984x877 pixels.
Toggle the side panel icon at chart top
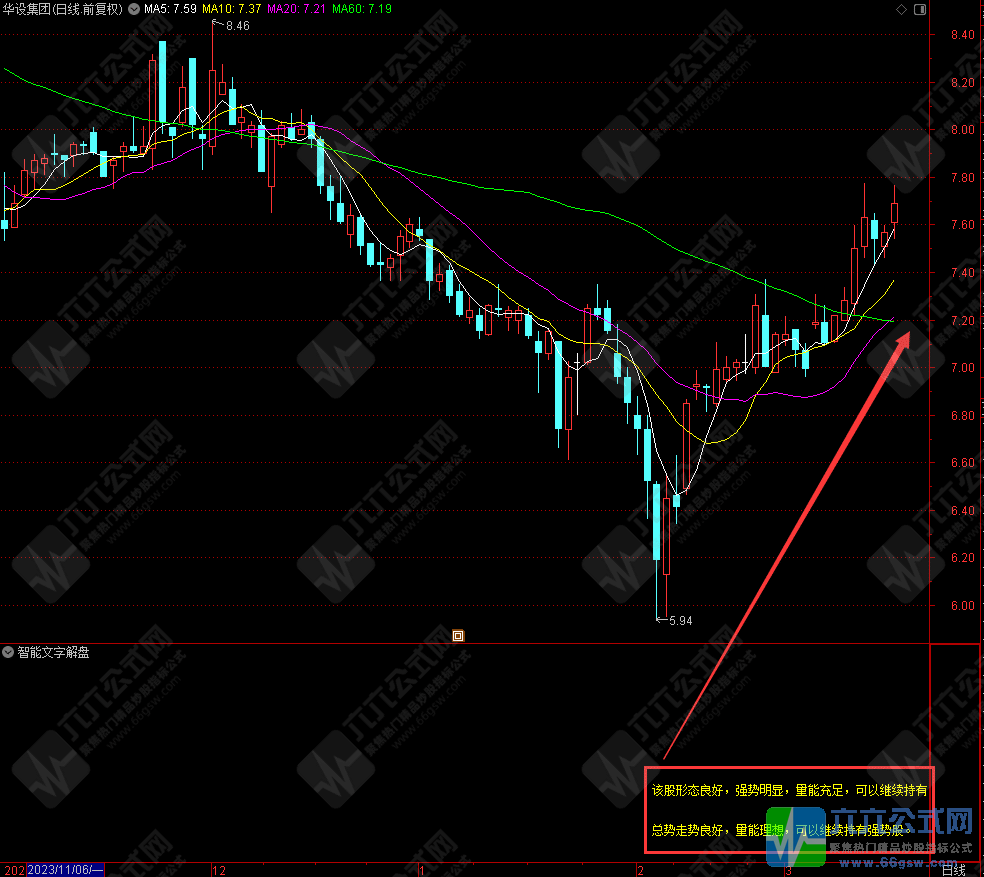click(x=920, y=9)
